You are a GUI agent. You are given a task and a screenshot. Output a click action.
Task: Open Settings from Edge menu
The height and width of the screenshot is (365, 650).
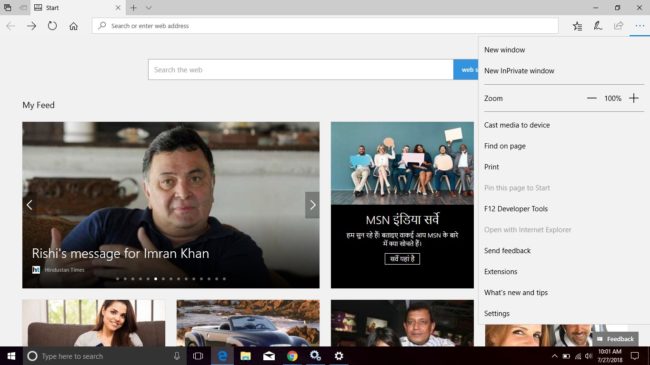pos(497,314)
